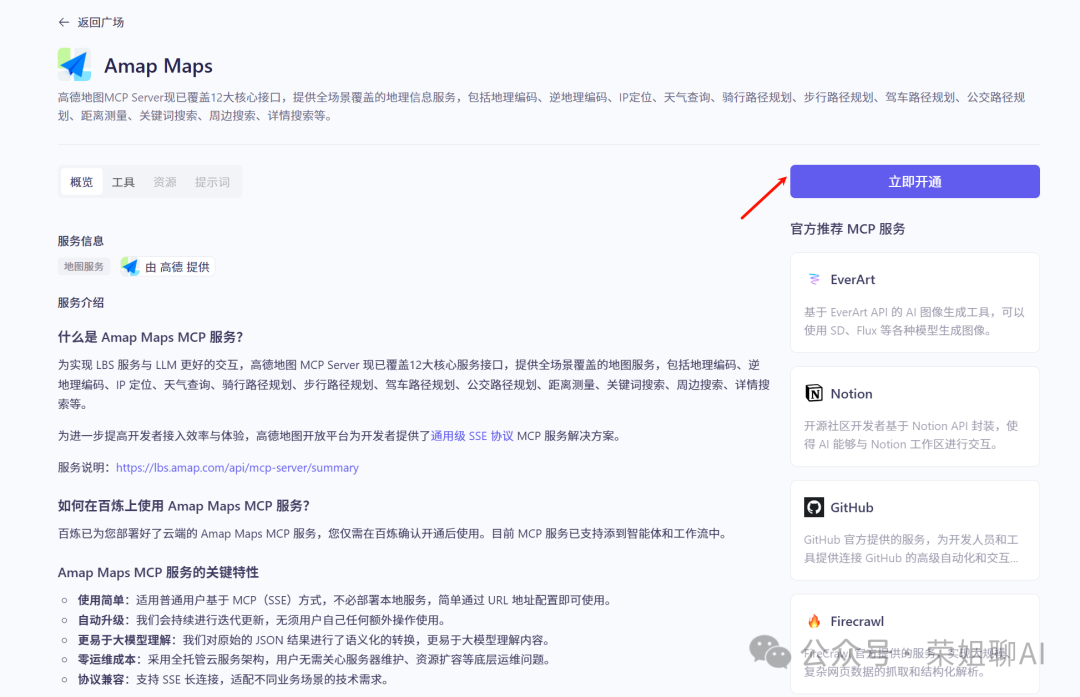Open the Notion recommended service card
The width and height of the screenshot is (1080, 697).
[914, 415]
